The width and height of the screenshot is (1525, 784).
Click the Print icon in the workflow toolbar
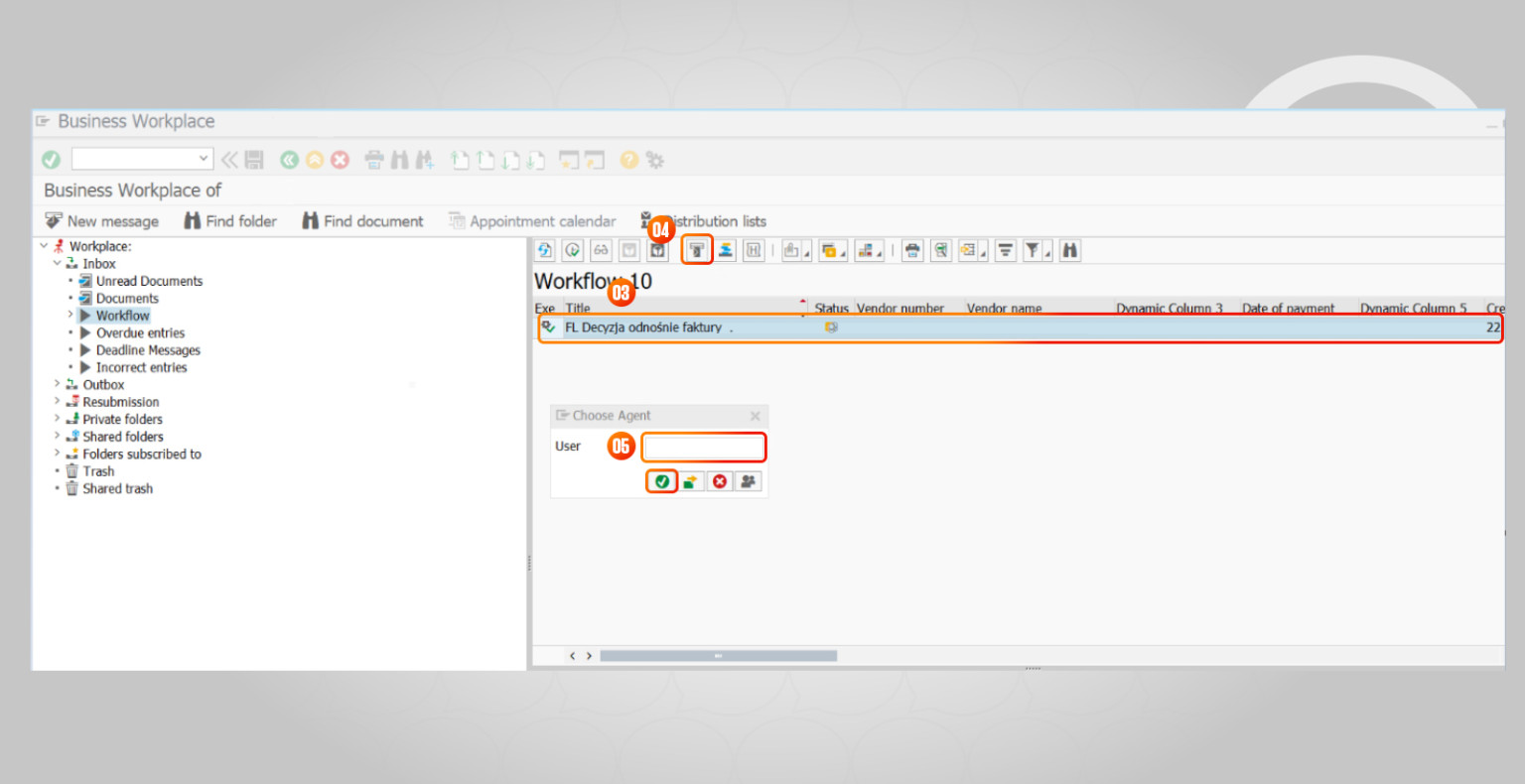pyautogui.click(x=911, y=250)
